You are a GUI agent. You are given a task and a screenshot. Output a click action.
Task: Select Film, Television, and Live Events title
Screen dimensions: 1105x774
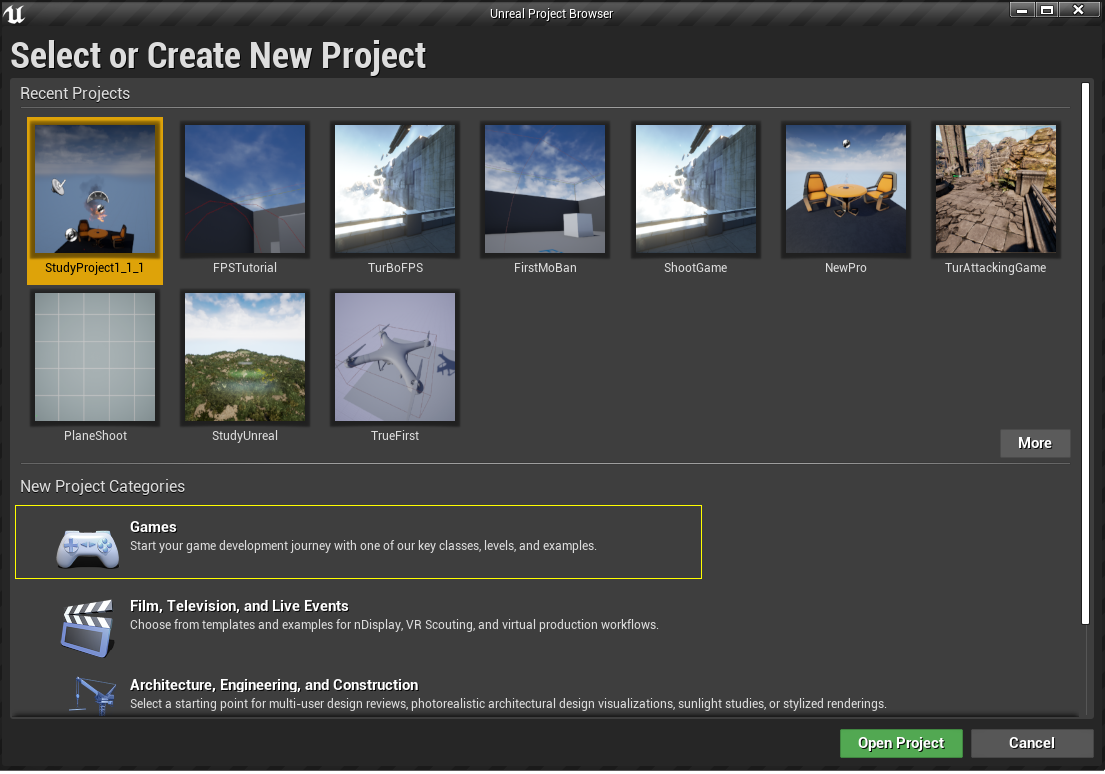click(x=239, y=606)
